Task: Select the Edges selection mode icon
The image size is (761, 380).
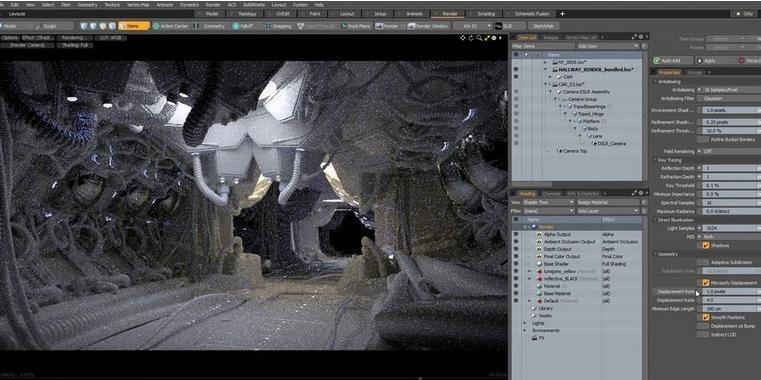Action: (93, 26)
